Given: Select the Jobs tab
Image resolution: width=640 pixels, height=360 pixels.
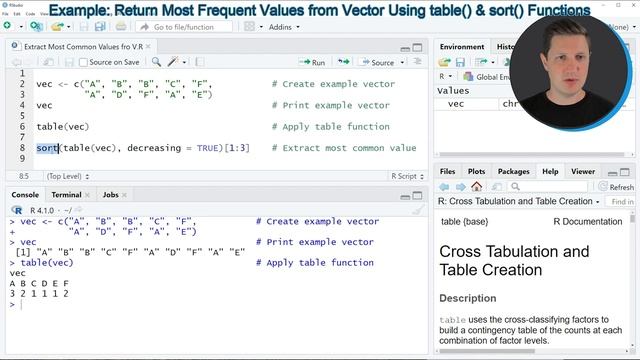Looking at the screenshot, I should 111,195.
